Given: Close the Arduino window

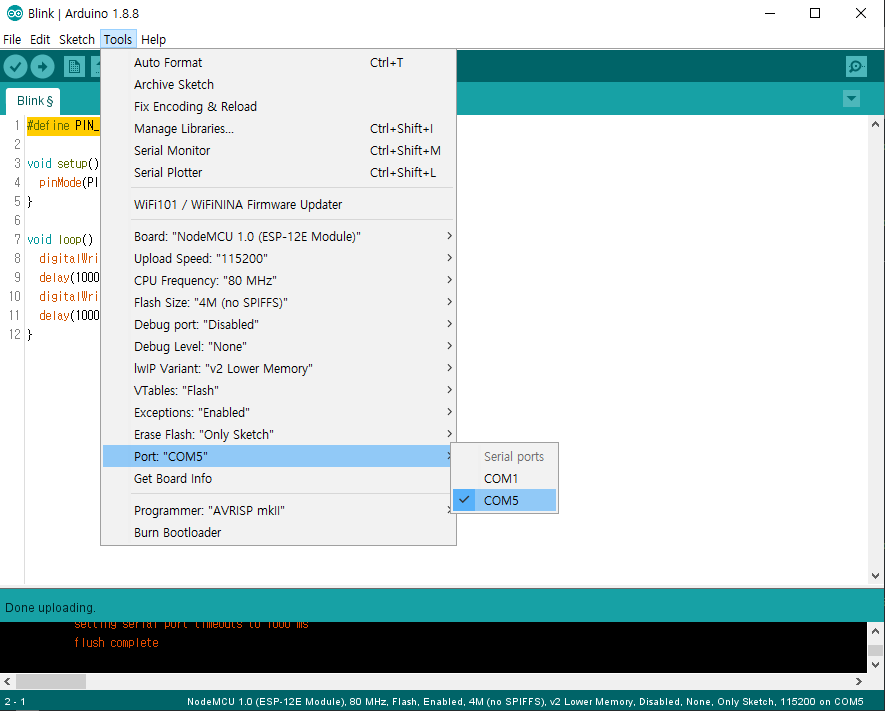Looking at the screenshot, I should (x=860, y=13).
